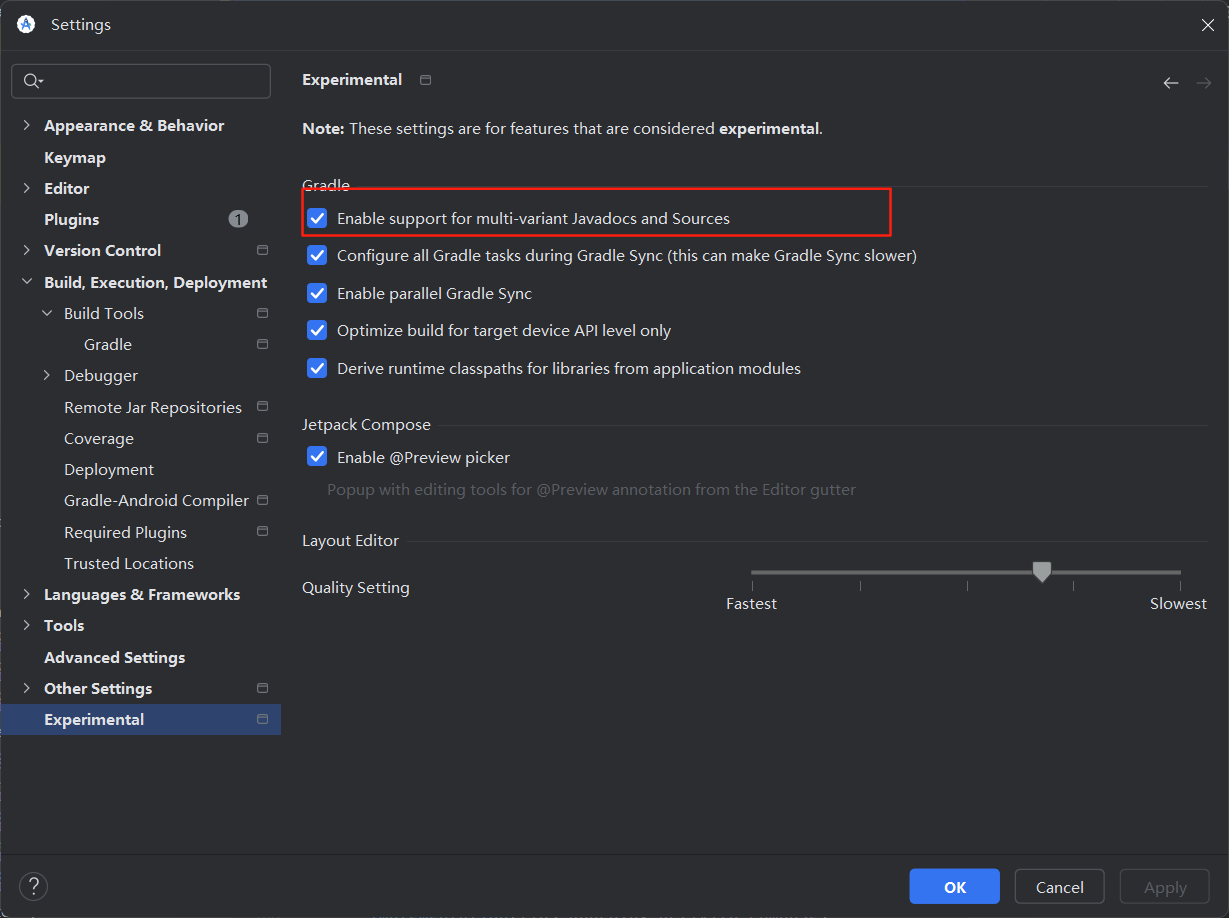Click project icon next to Required Plugins

(x=262, y=532)
